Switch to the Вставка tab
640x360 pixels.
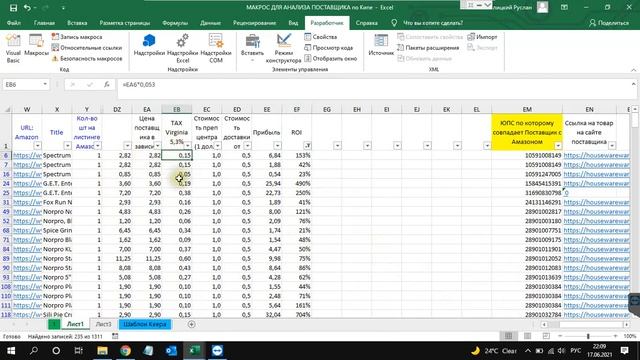77,23
